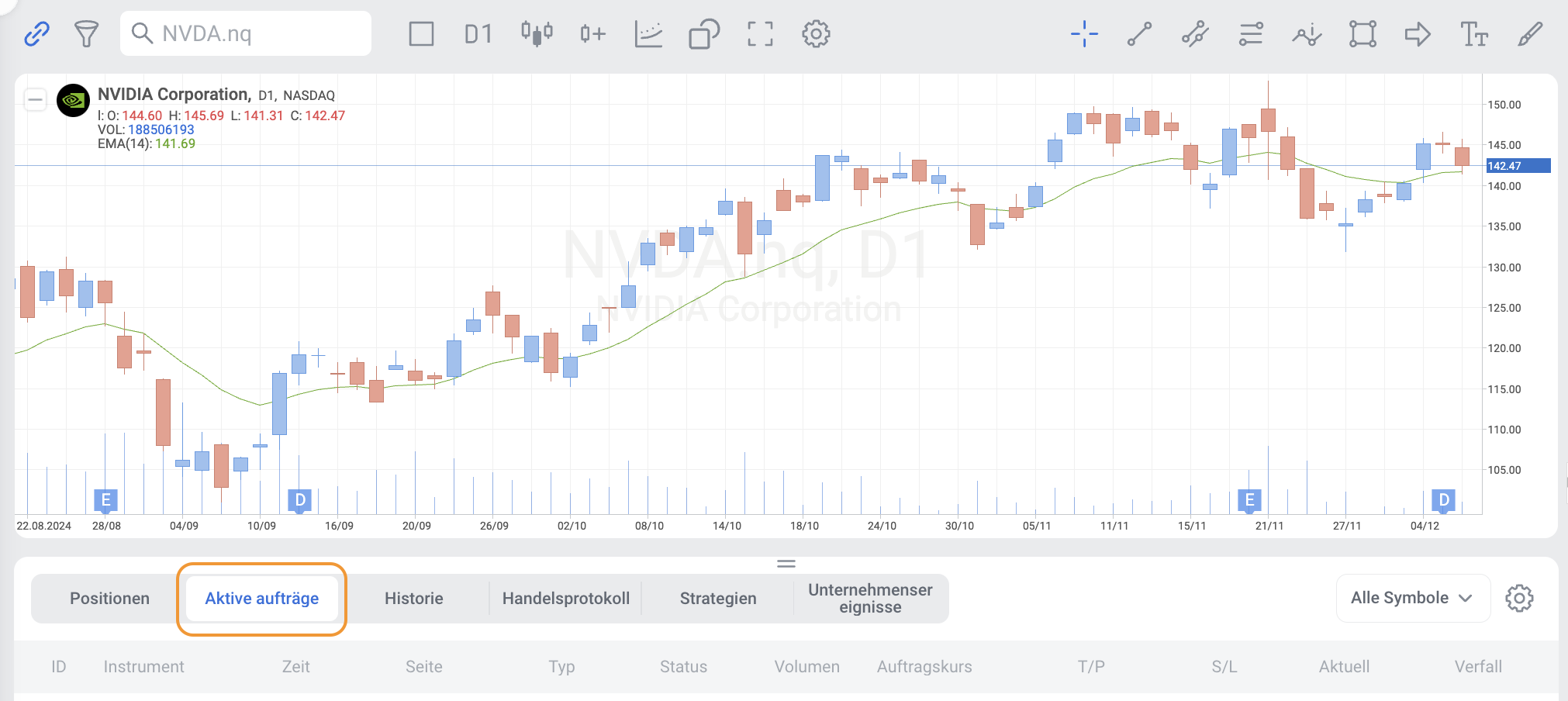This screenshot has width=1568, height=701.
Task: Sort by S/L column header
Action: point(1224,667)
